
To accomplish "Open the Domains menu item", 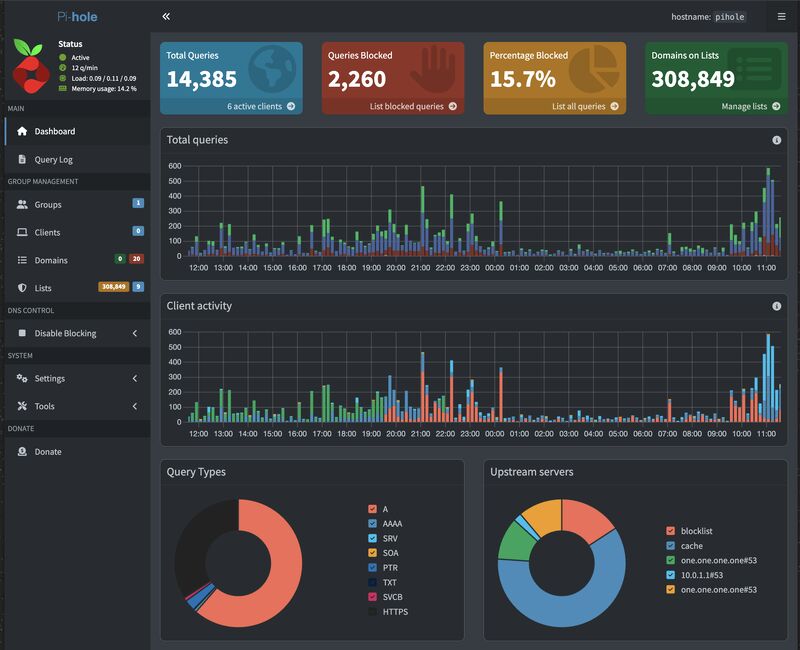I will point(78,260).
